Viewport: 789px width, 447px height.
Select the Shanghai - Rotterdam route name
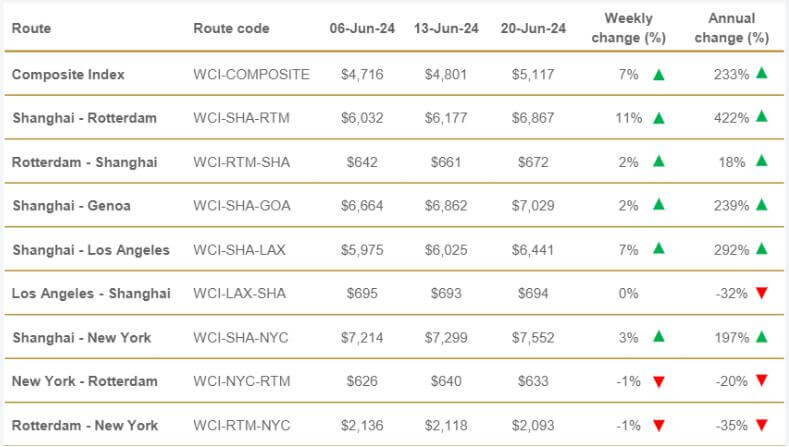pos(84,118)
